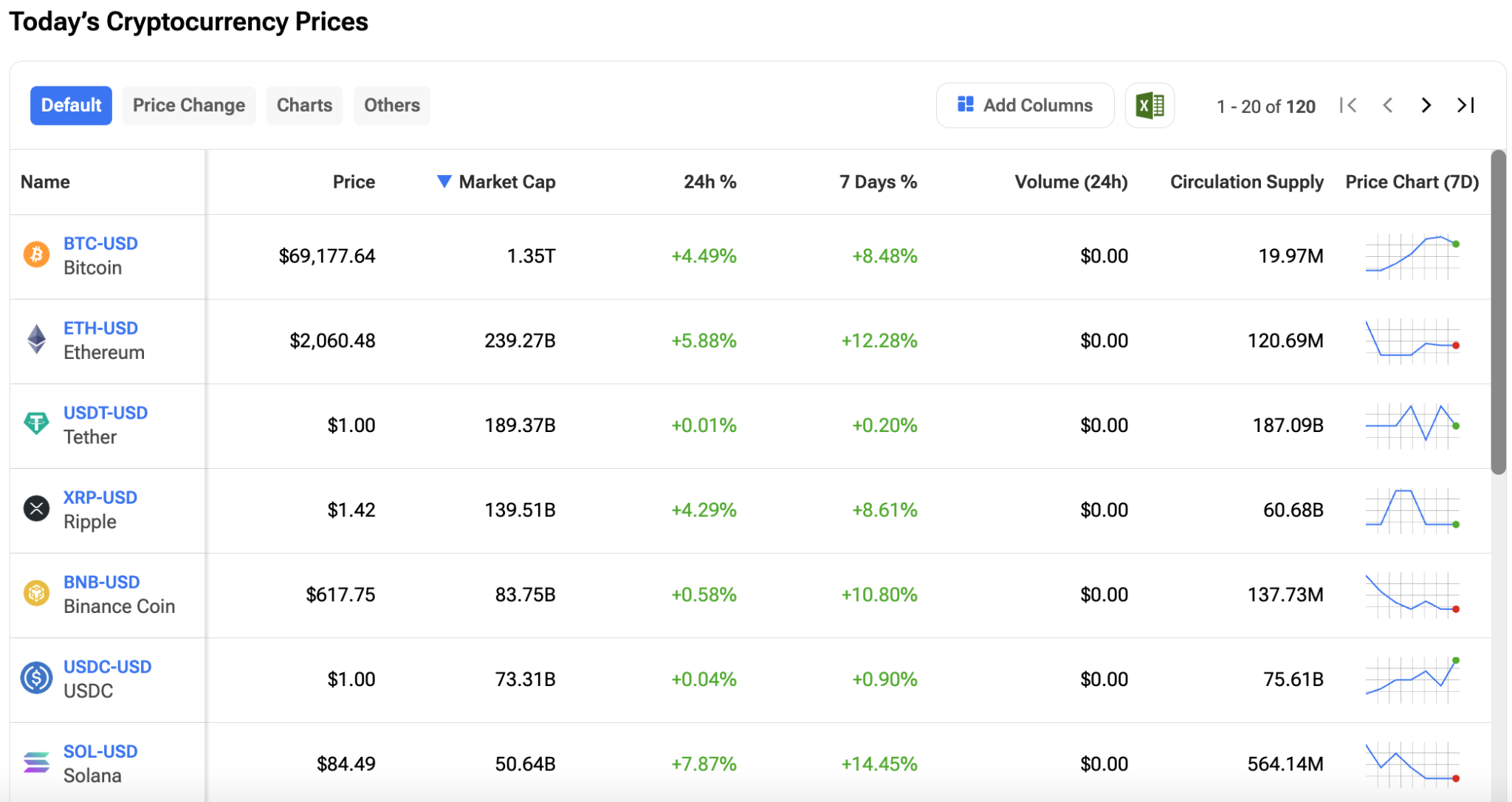Click the USDC logo icon
The height and width of the screenshot is (802, 1512).
point(36,678)
